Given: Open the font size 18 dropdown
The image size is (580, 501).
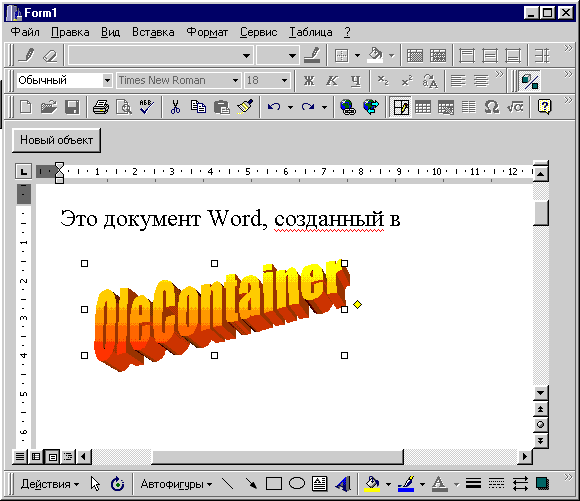Looking at the screenshot, I should point(284,80).
